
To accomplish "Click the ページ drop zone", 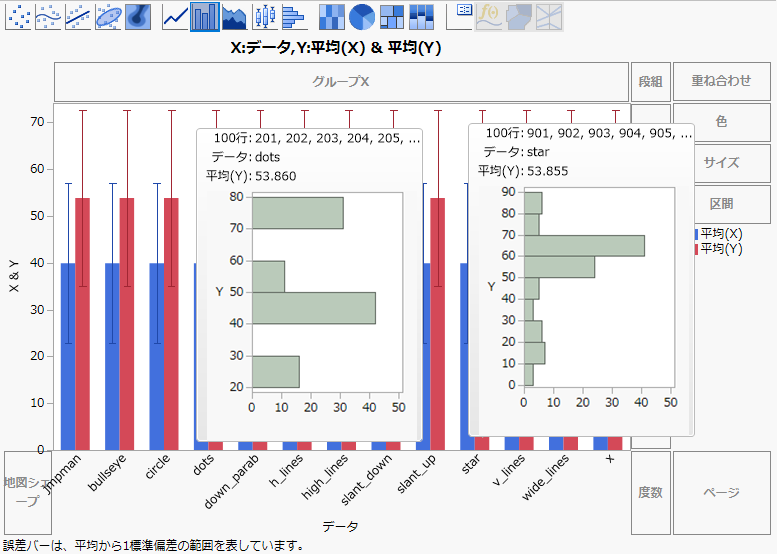I will (721, 493).
